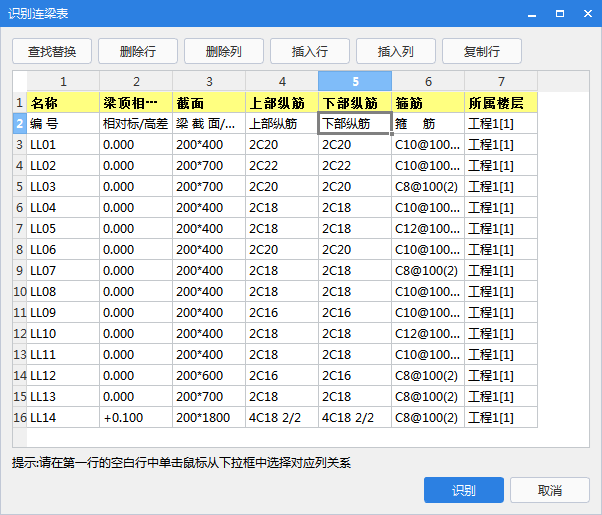Cancel the dialog with 取消
The width and height of the screenshot is (602, 515).
[549, 490]
